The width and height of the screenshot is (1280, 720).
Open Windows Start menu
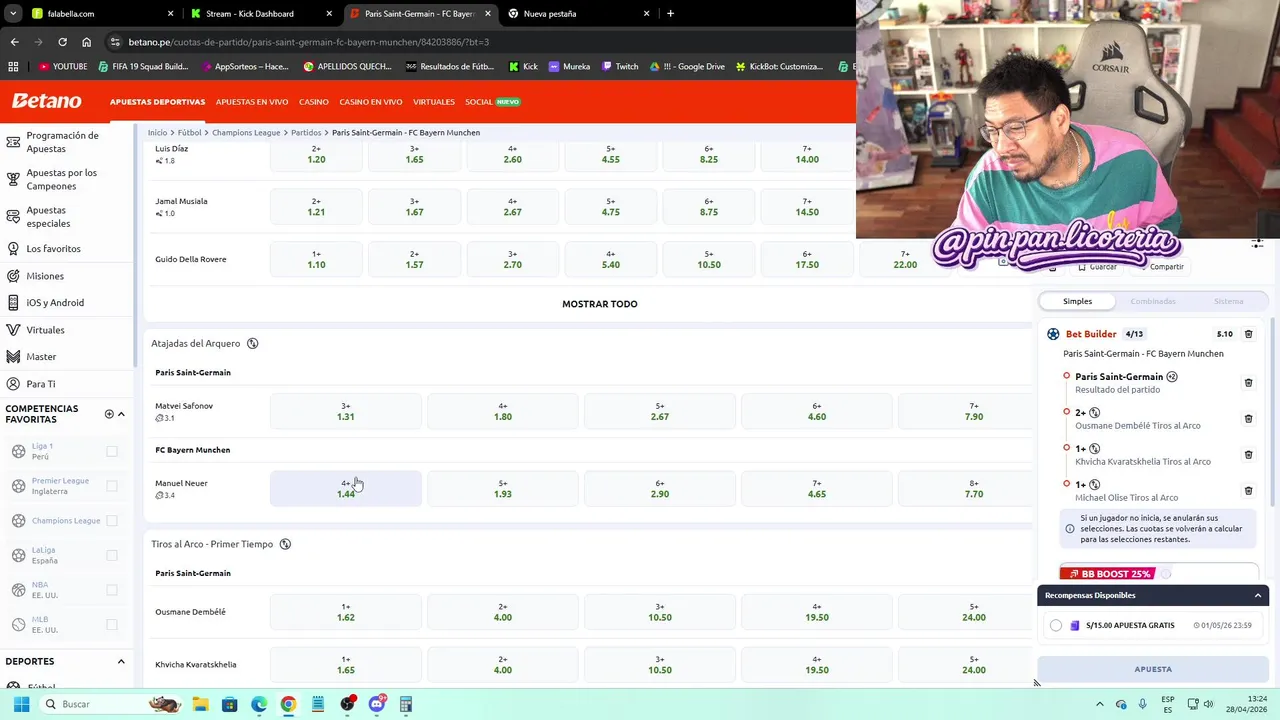tap(21, 704)
